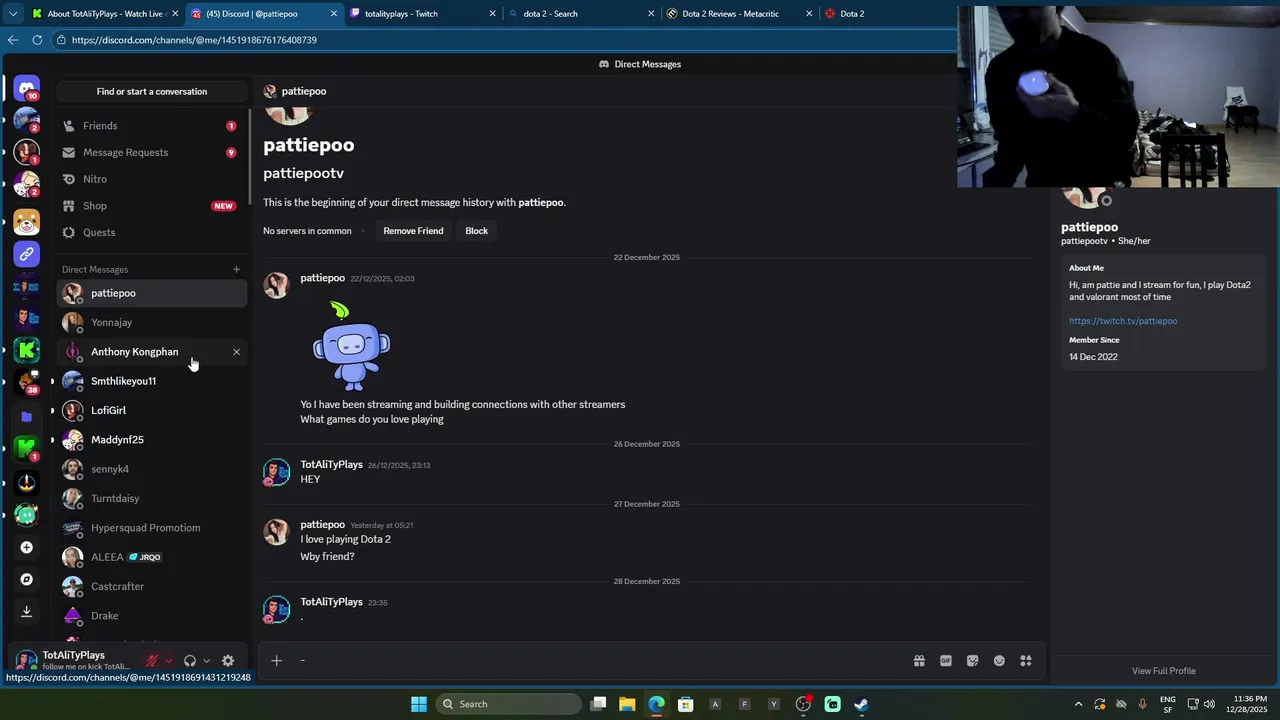
Task: Open the emoji picker
Action: [999, 660]
